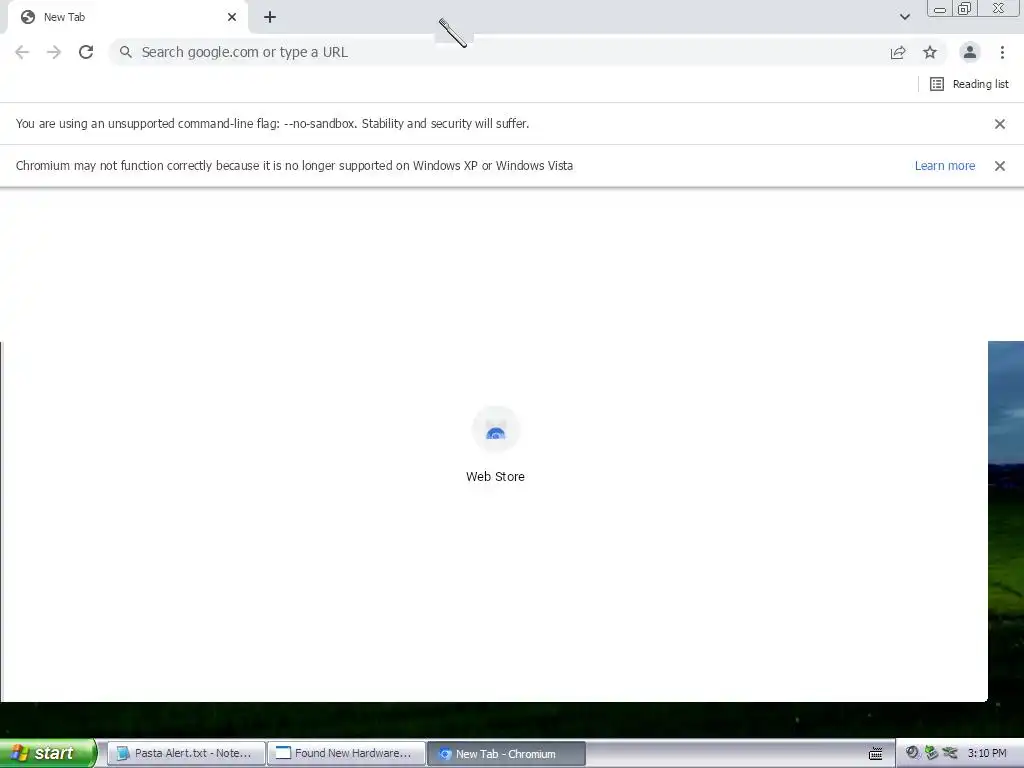Switch to Found New Hardware wizard window
This screenshot has width=1024, height=768.
pos(346,754)
